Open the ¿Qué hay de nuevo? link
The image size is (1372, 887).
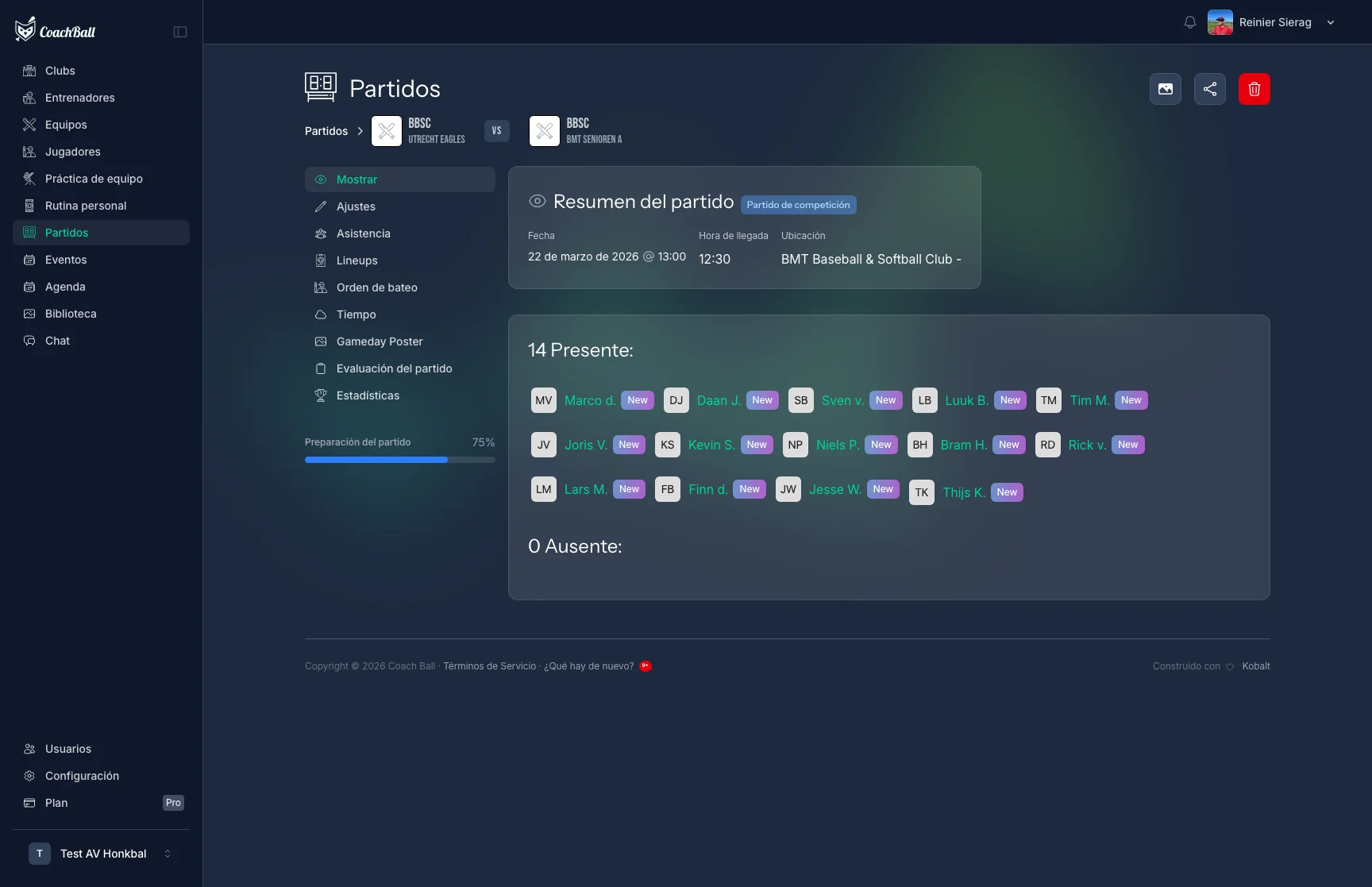pos(588,666)
